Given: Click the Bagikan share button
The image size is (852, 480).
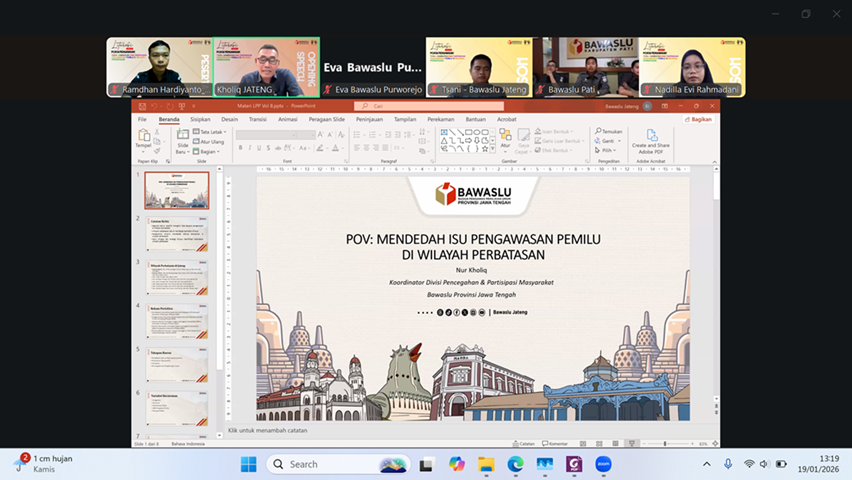Looking at the screenshot, I should (699, 119).
